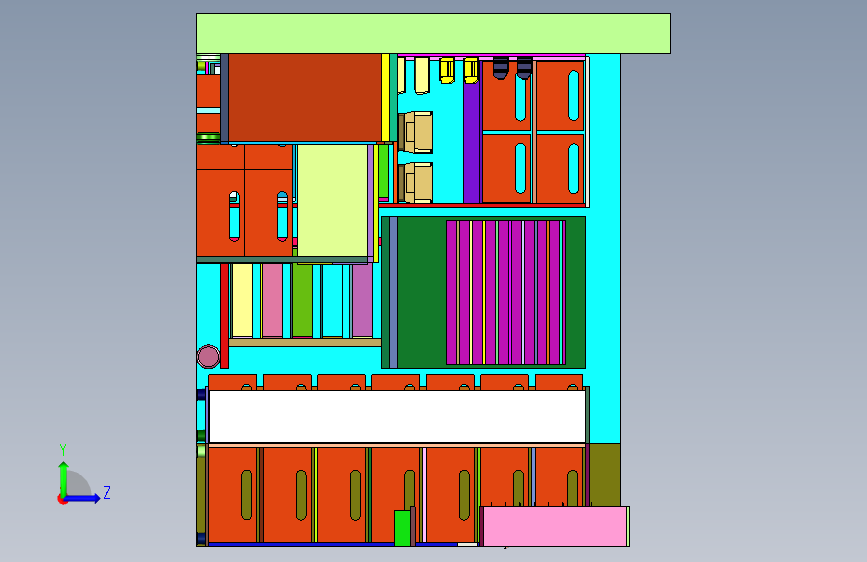Pick the purple vertical bar near the top
The height and width of the screenshot is (562, 867).
coord(471,143)
